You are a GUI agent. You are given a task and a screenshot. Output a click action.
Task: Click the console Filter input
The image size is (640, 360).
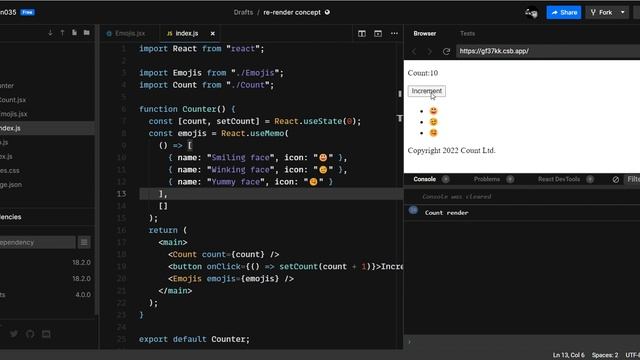(632, 180)
